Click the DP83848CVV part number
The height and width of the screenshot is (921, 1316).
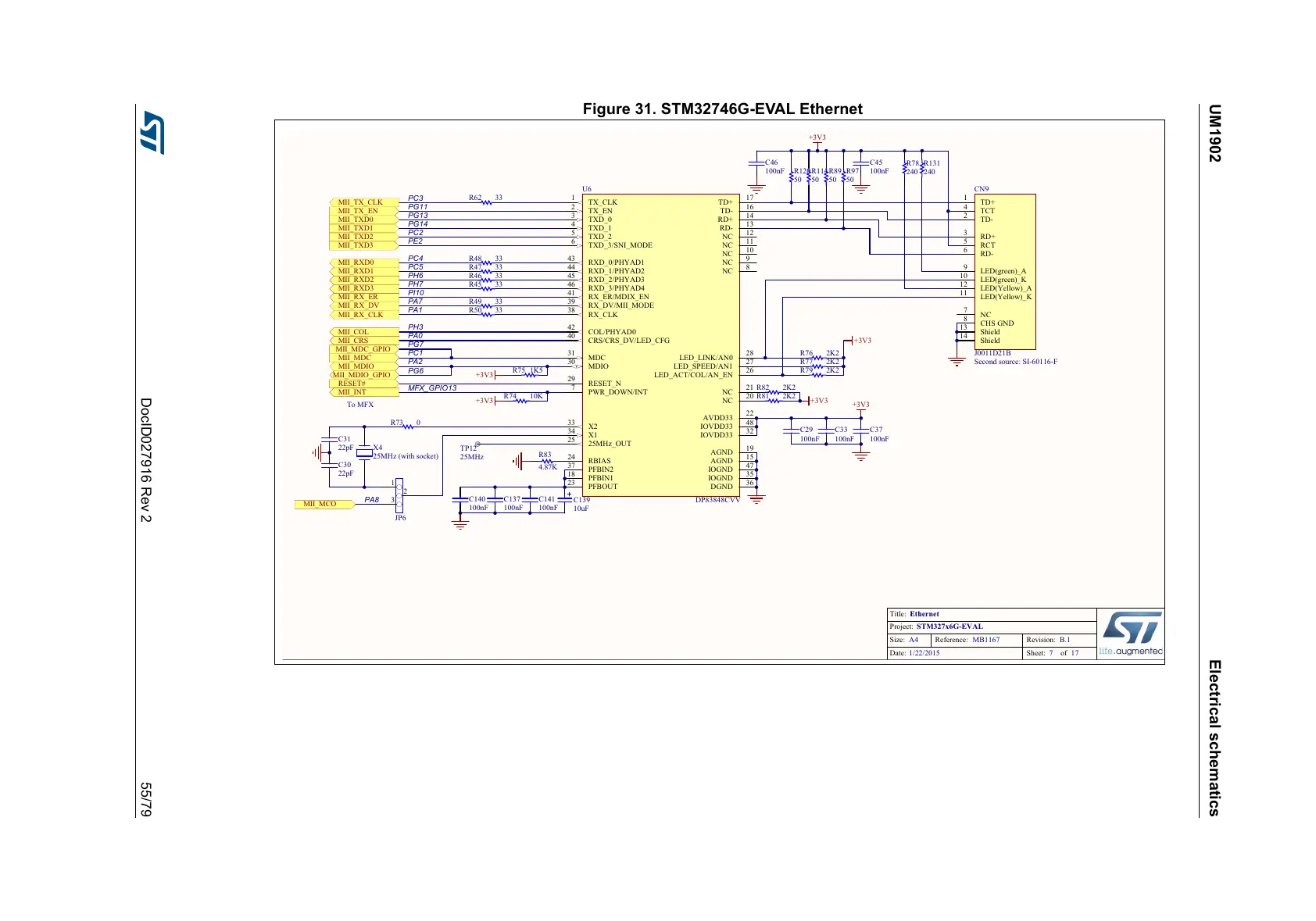[x=717, y=500]
